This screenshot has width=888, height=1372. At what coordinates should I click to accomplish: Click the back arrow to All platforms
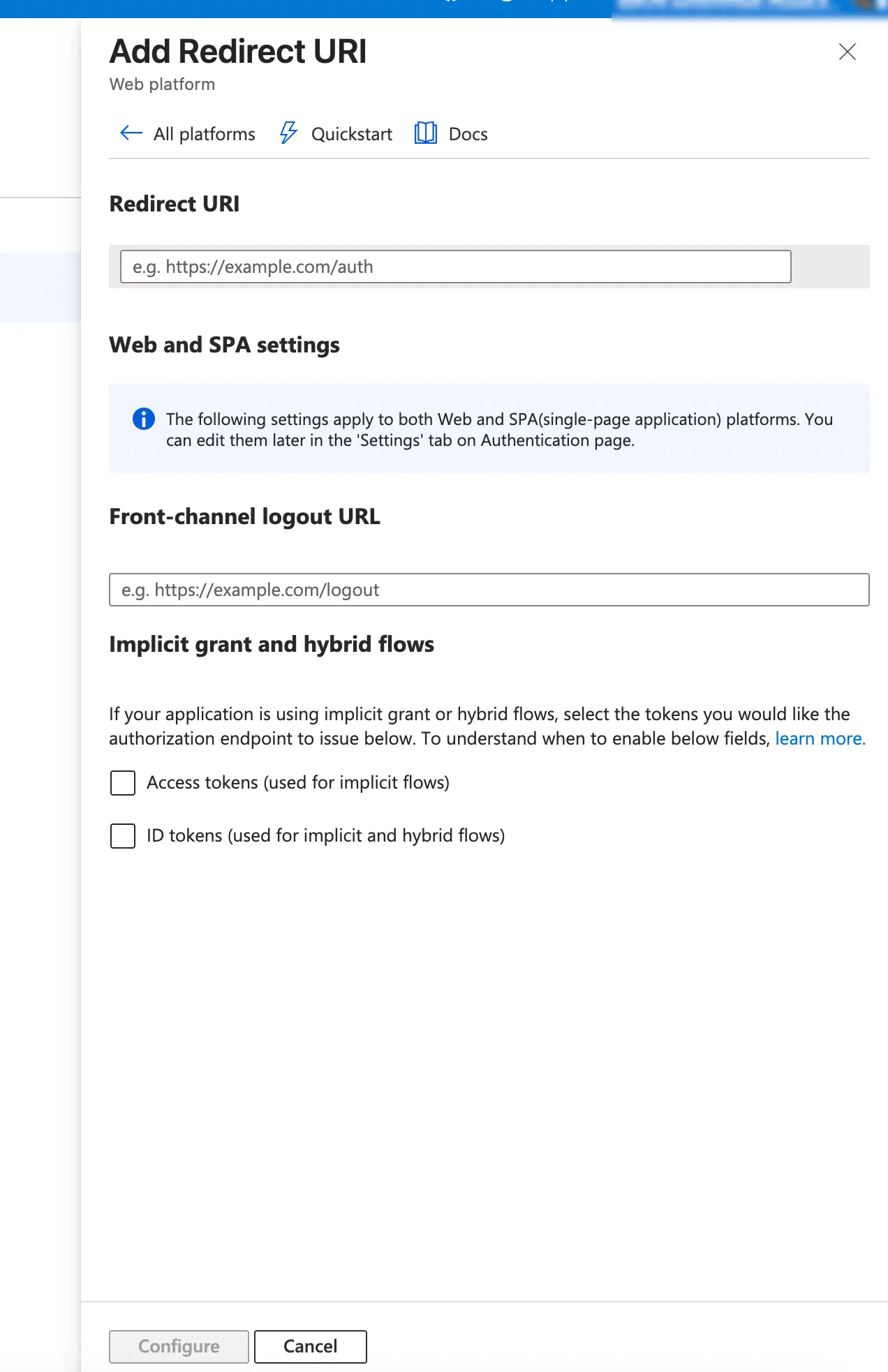(131, 133)
